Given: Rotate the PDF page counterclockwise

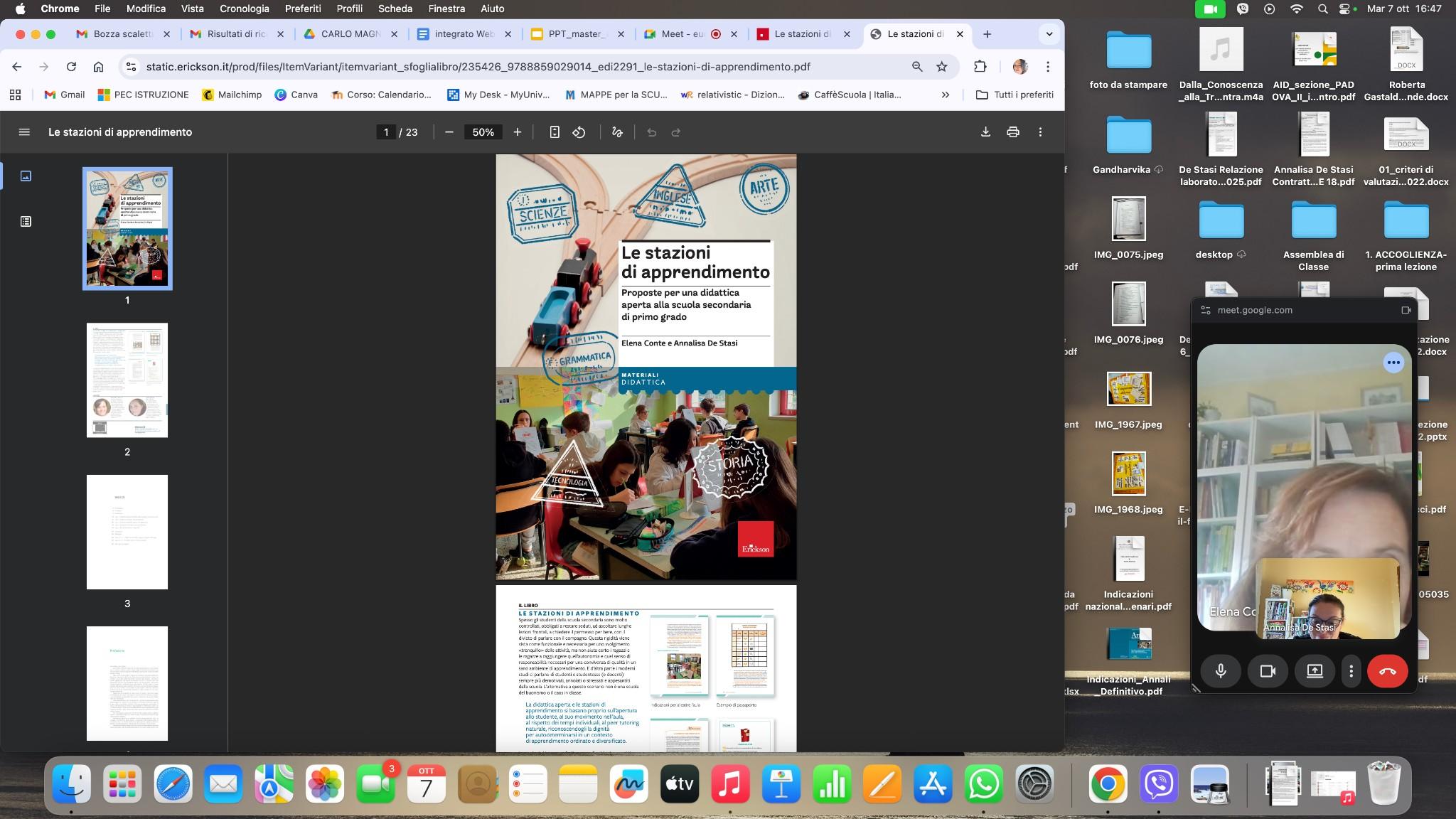Looking at the screenshot, I should (579, 132).
